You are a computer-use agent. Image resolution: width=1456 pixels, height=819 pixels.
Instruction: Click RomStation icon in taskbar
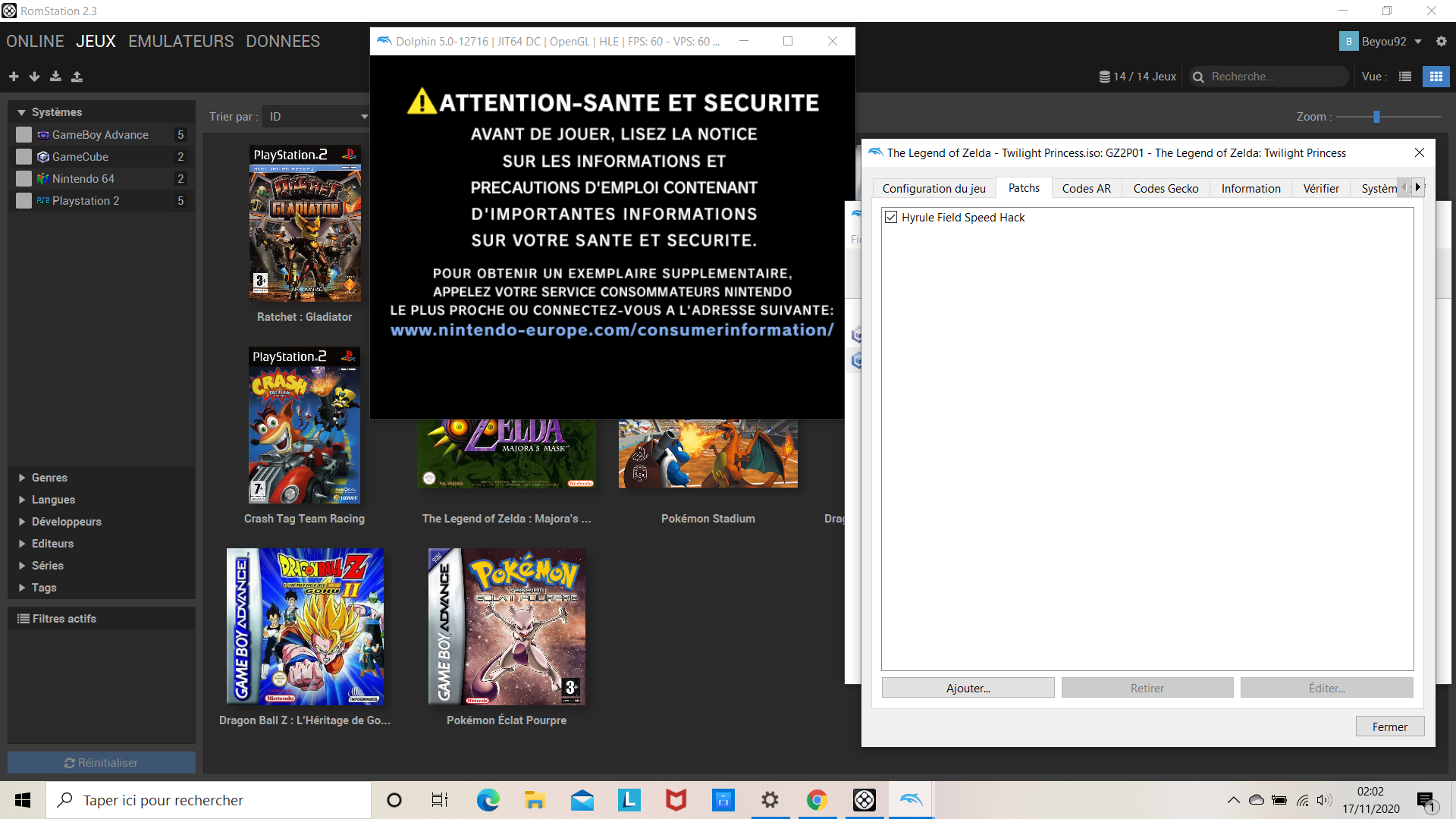tap(864, 800)
